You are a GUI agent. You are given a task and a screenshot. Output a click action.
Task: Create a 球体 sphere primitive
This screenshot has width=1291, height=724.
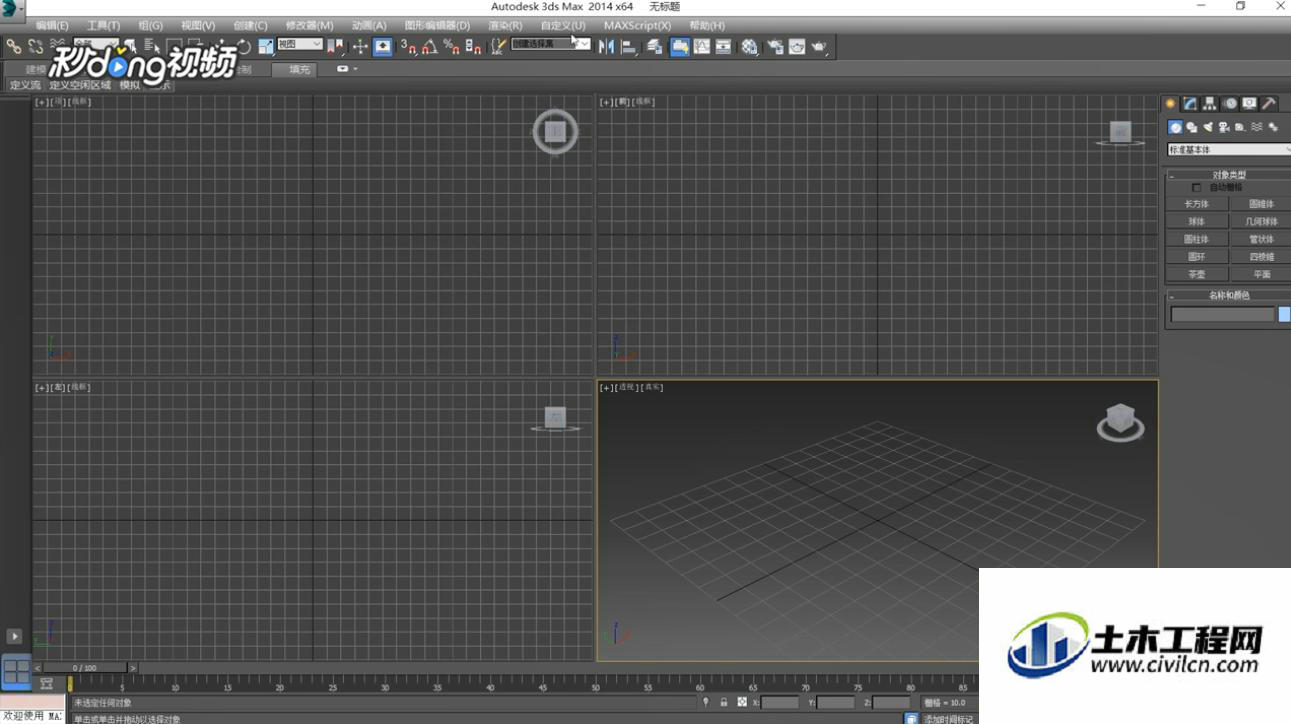(1196, 222)
